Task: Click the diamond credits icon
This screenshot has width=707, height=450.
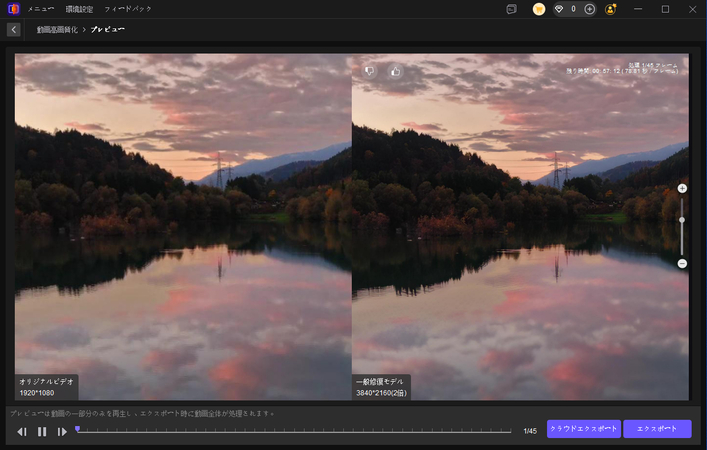Action: tap(559, 9)
